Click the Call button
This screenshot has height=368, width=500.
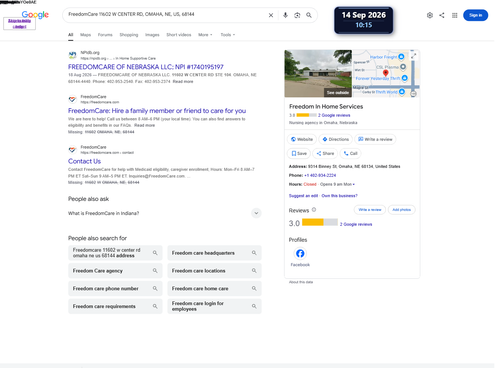pyautogui.click(x=351, y=153)
